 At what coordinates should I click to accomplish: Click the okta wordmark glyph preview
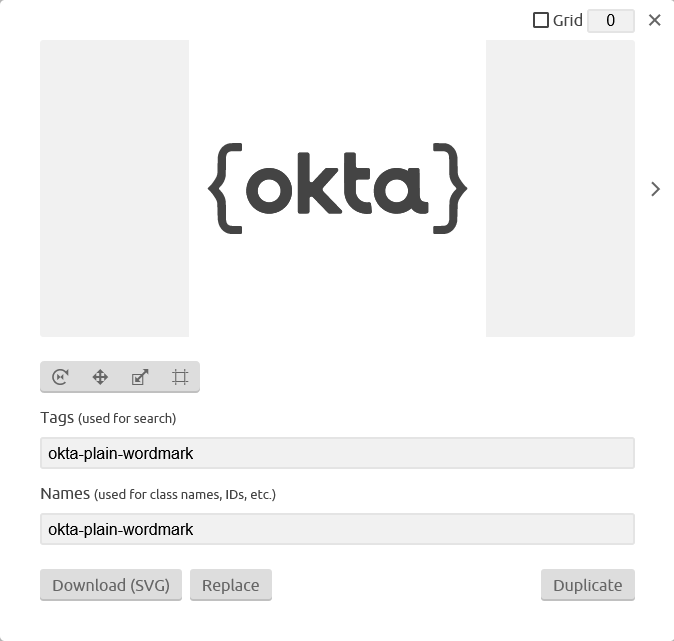tap(337, 188)
